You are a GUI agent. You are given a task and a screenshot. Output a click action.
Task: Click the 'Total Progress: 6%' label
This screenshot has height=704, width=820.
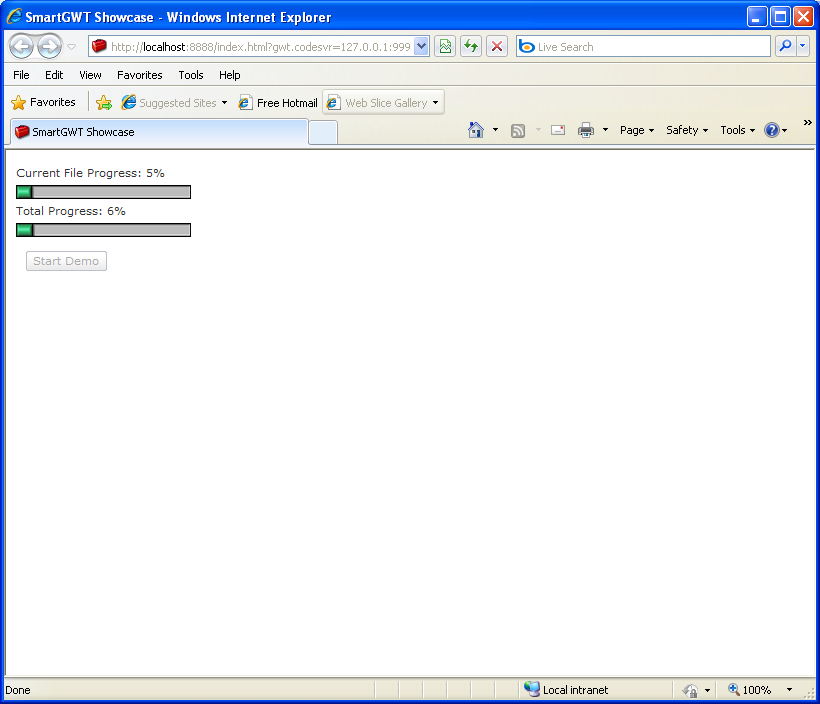point(71,211)
